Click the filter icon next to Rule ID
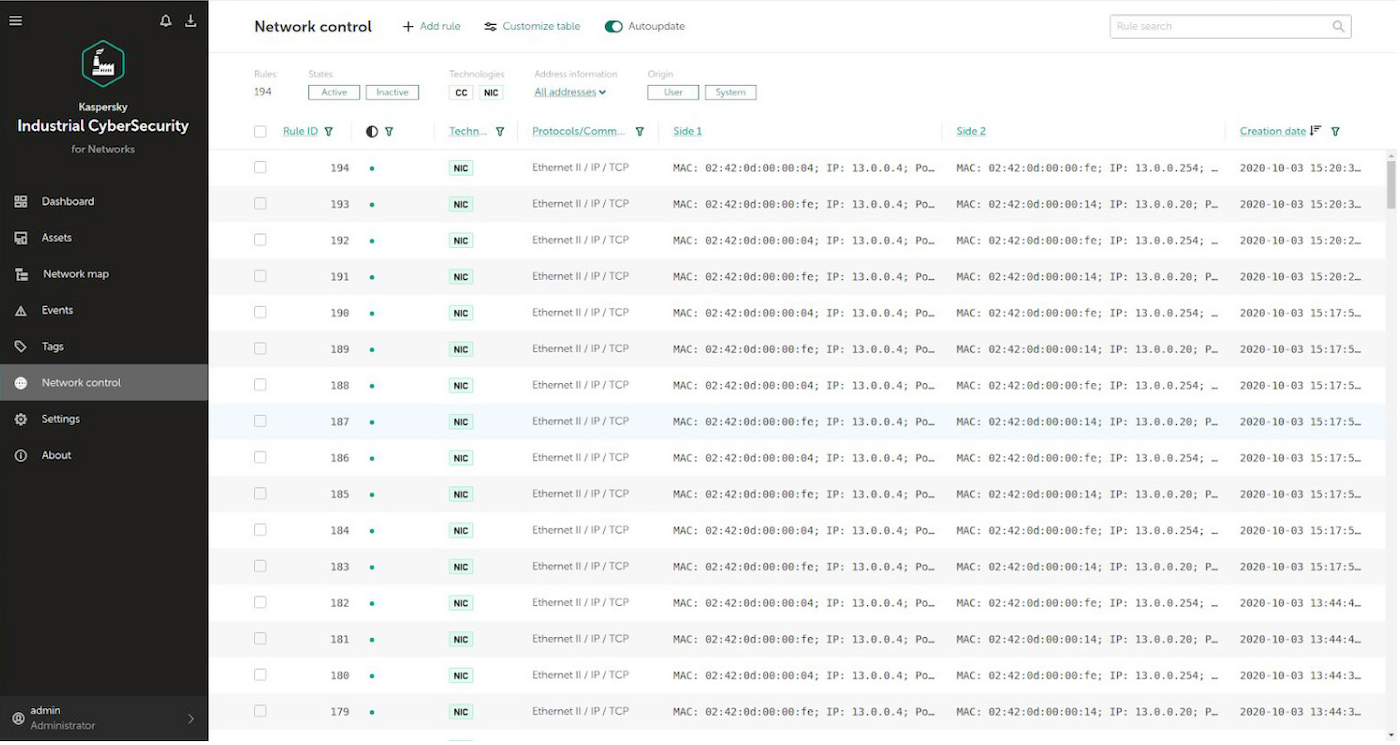 tap(329, 132)
